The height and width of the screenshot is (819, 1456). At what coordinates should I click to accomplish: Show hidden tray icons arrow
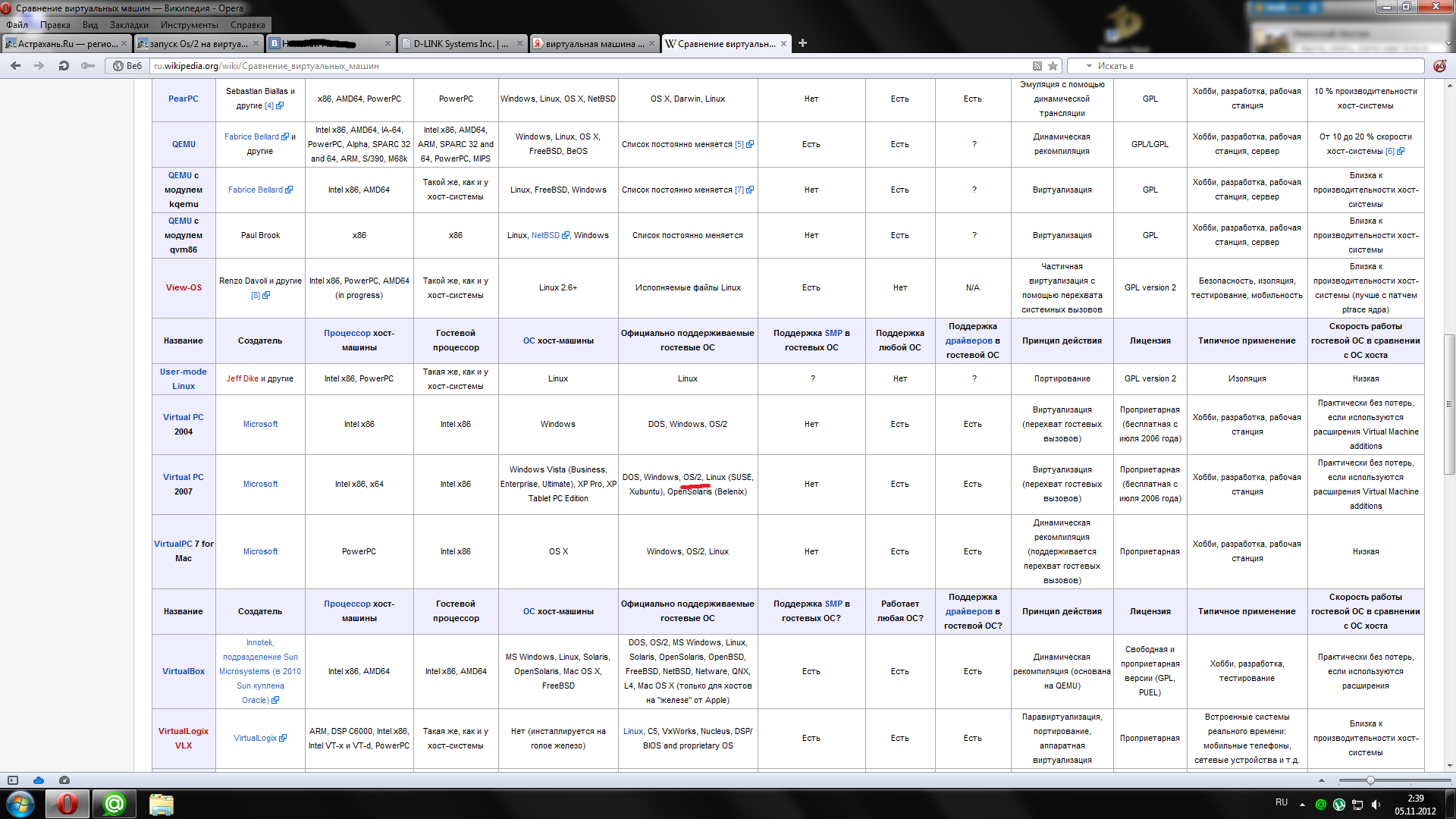[1302, 804]
